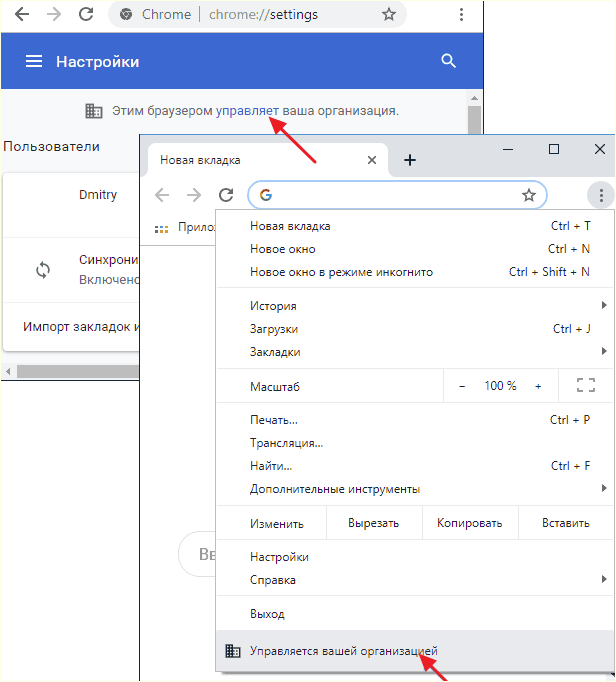The image size is (616, 682).
Task: Select Новая вкладка from the menu
Action: [414, 226]
